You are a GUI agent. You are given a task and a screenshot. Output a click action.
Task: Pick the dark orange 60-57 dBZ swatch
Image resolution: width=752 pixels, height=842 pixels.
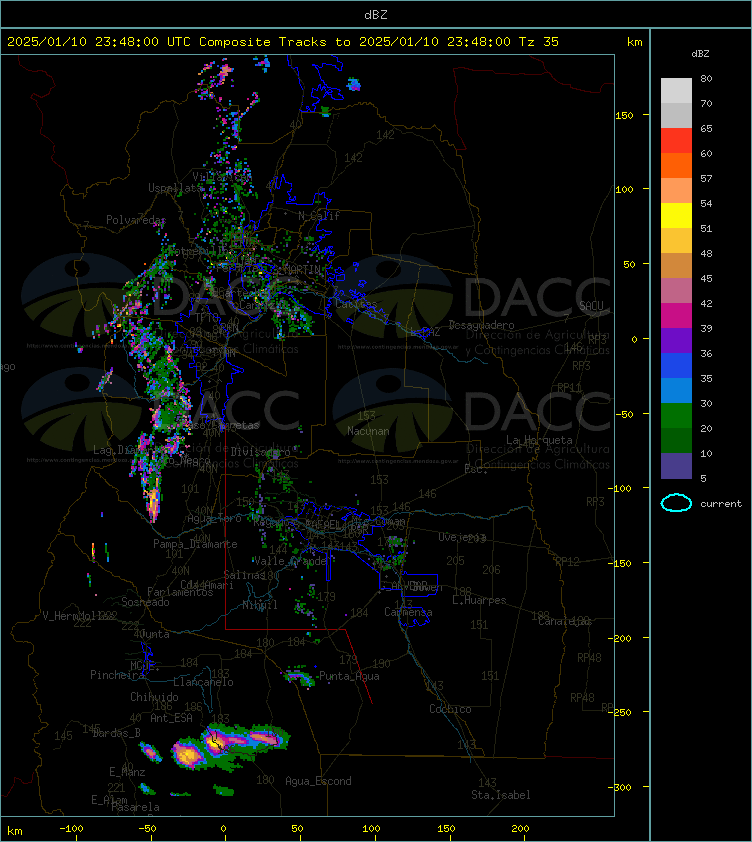(x=676, y=165)
